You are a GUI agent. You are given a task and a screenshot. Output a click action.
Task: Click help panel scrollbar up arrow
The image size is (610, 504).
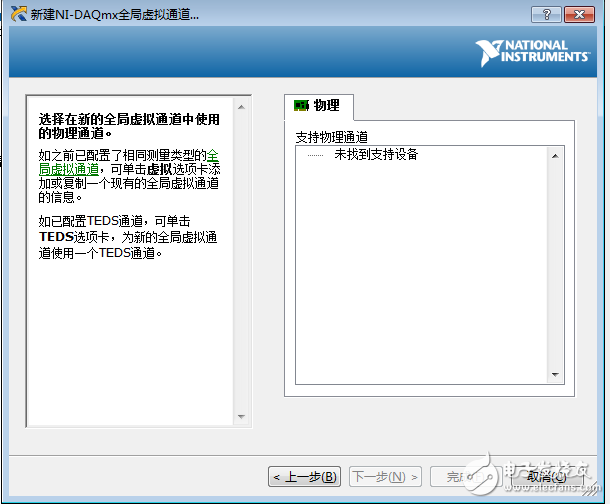click(x=241, y=107)
